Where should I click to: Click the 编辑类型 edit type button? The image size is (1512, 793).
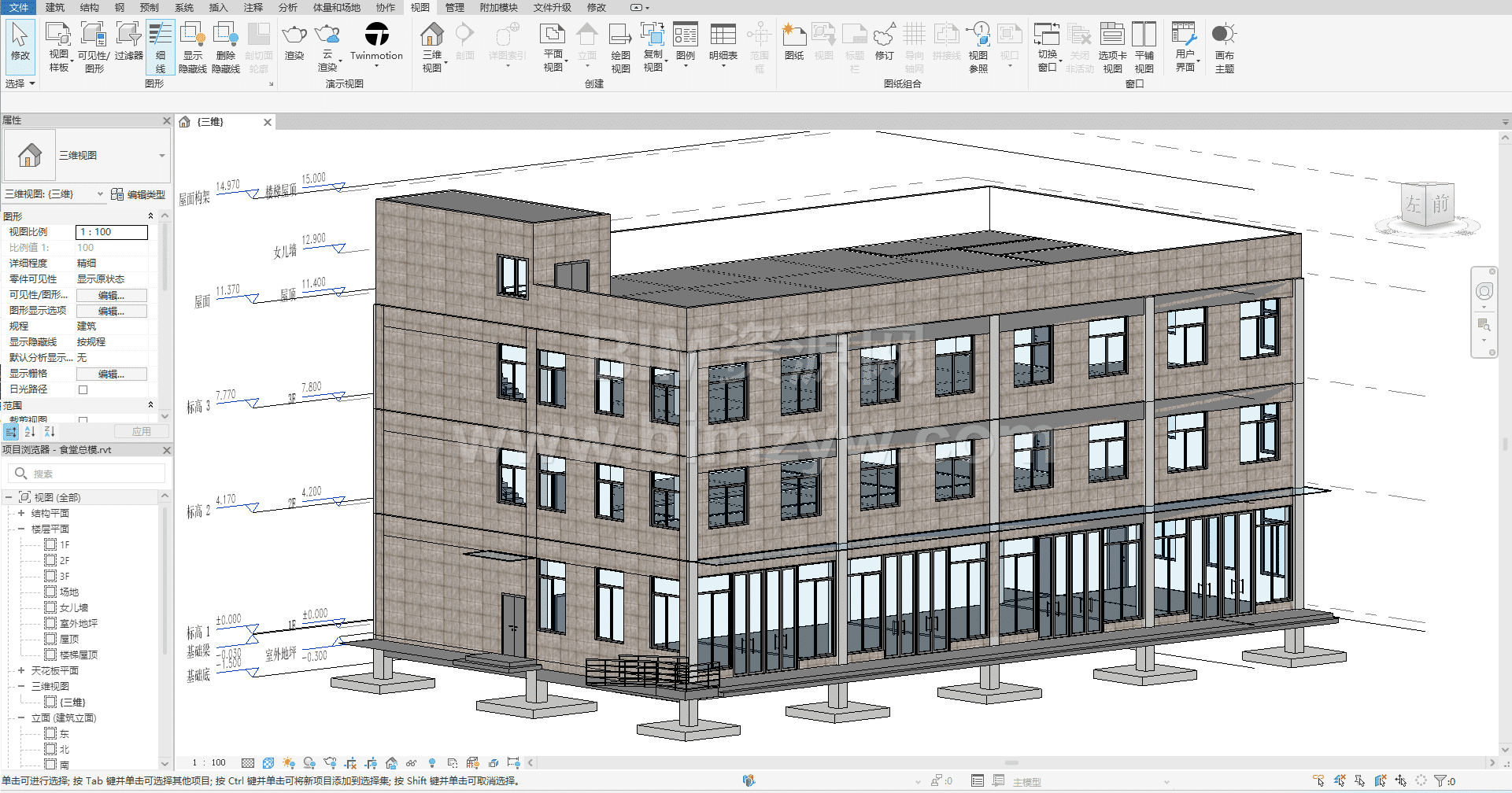click(x=139, y=194)
